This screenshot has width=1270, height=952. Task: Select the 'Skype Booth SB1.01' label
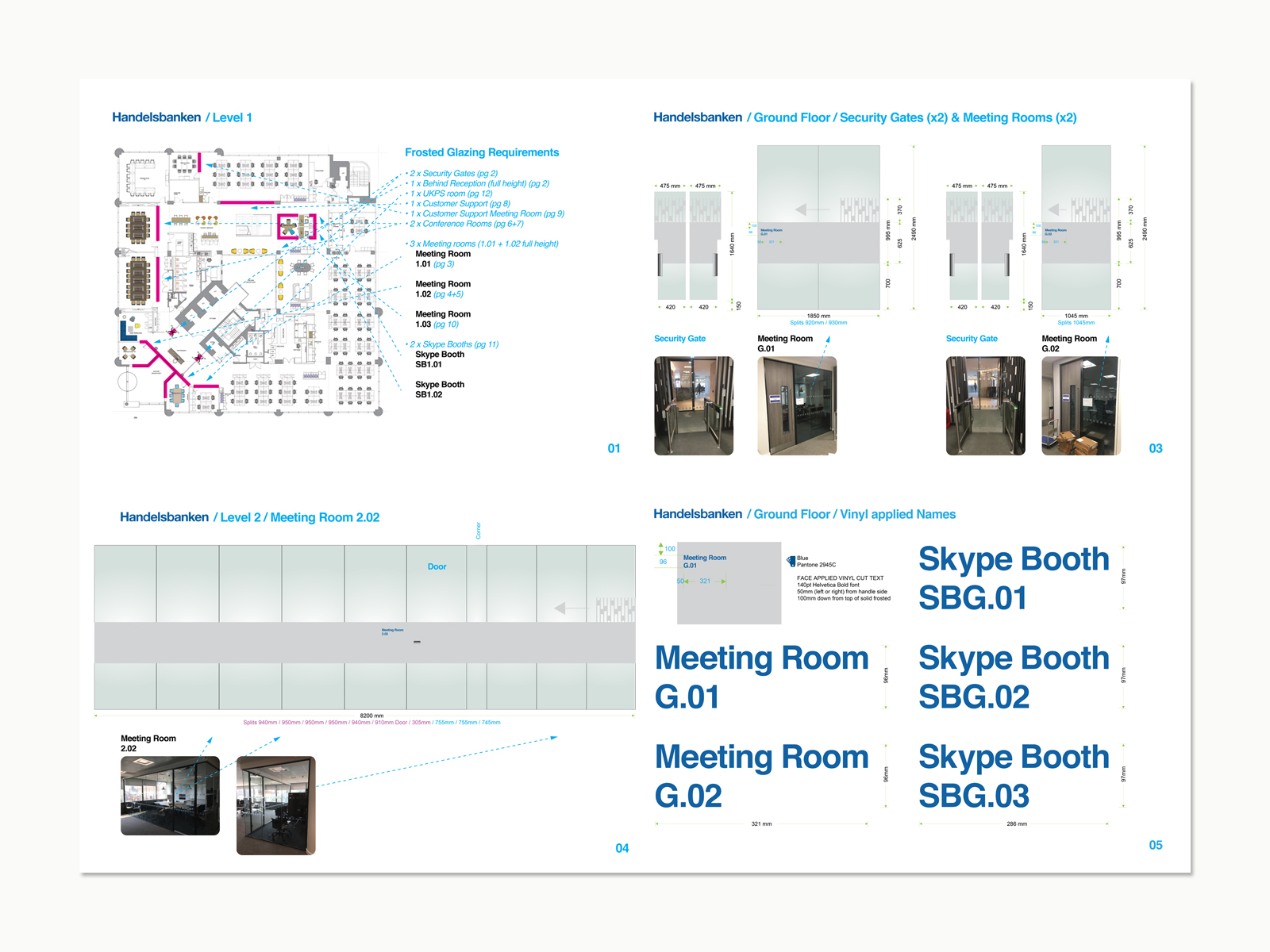click(440, 359)
